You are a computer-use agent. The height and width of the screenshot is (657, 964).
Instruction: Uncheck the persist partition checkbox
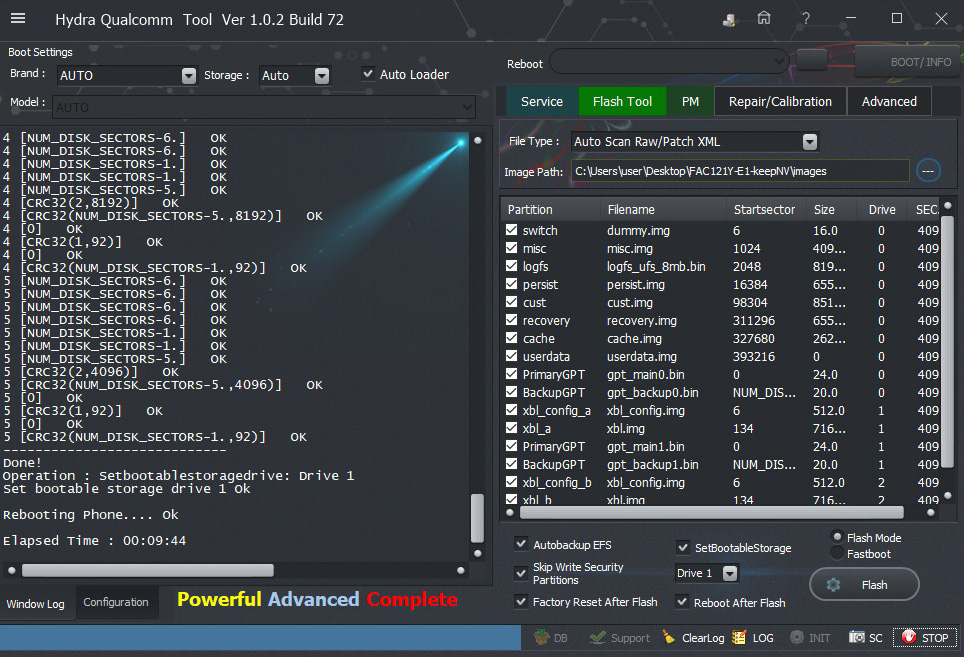tap(512, 284)
